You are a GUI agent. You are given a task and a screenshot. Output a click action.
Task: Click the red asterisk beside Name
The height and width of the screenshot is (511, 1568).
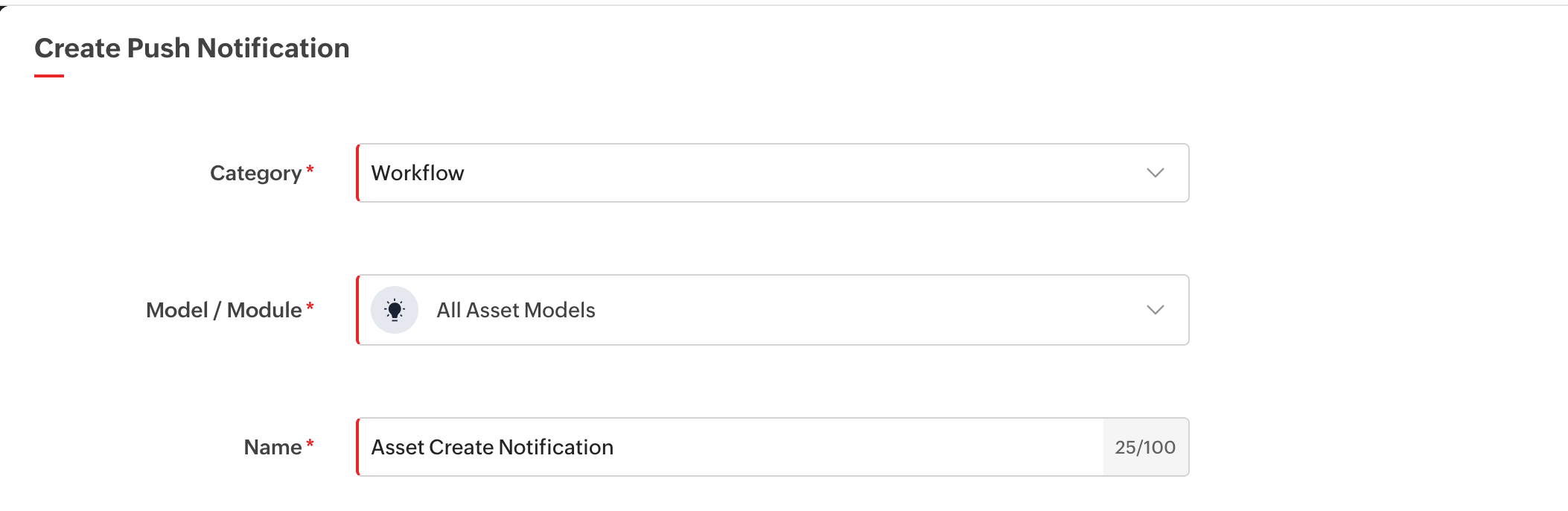coord(310,445)
